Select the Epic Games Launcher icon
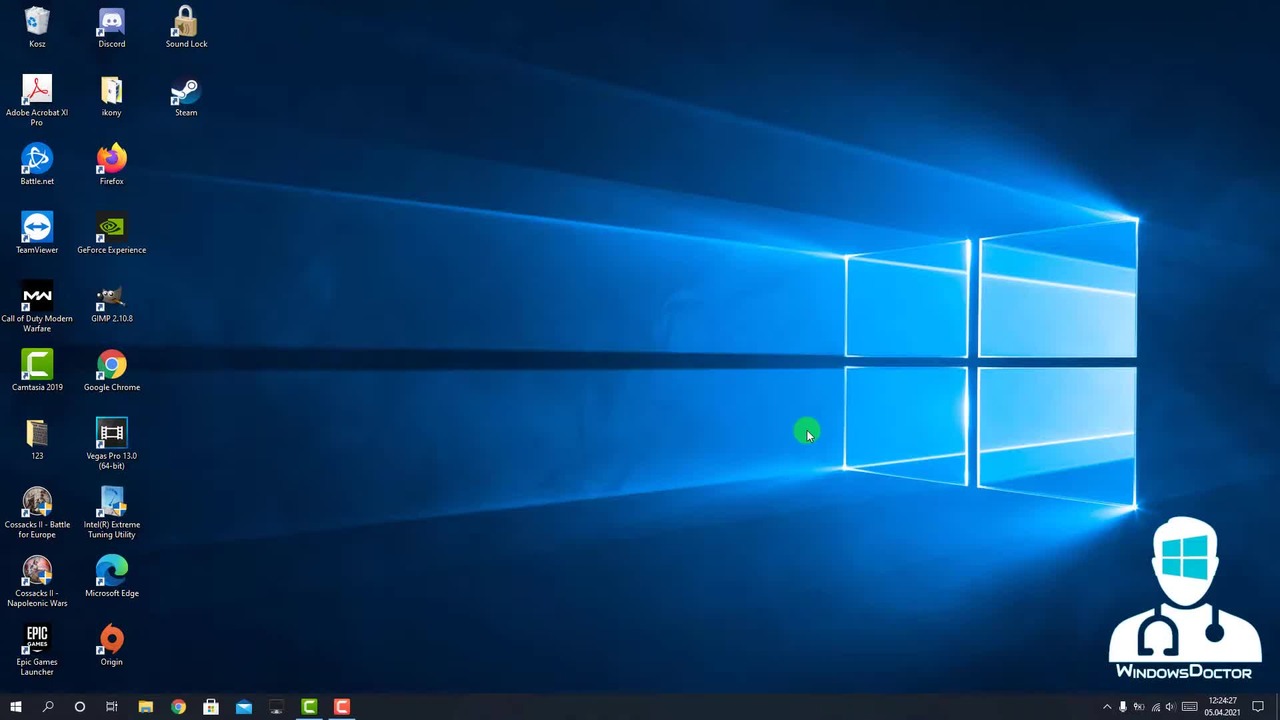The width and height of the screenshot is (1280, 720). [37, 650]
